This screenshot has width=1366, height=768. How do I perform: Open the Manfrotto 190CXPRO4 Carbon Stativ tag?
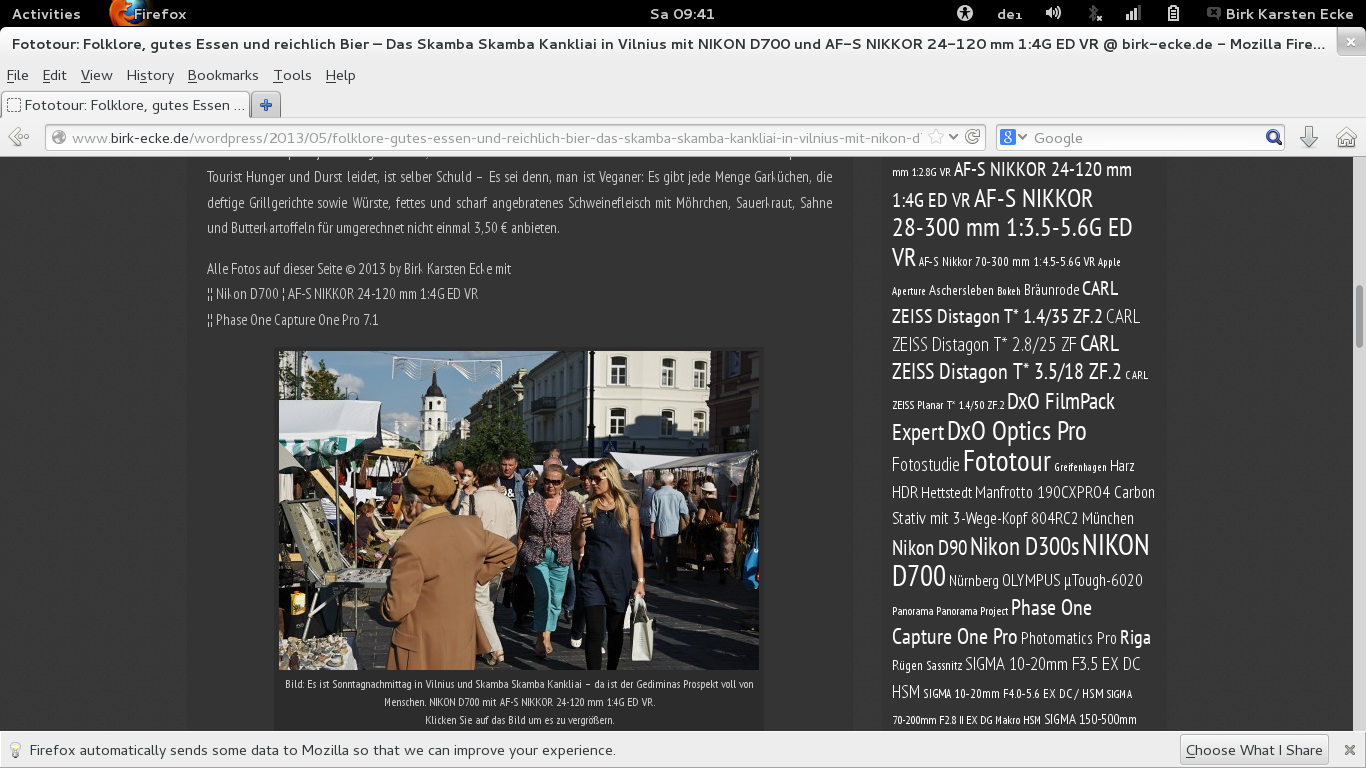tap(1023, 505)
